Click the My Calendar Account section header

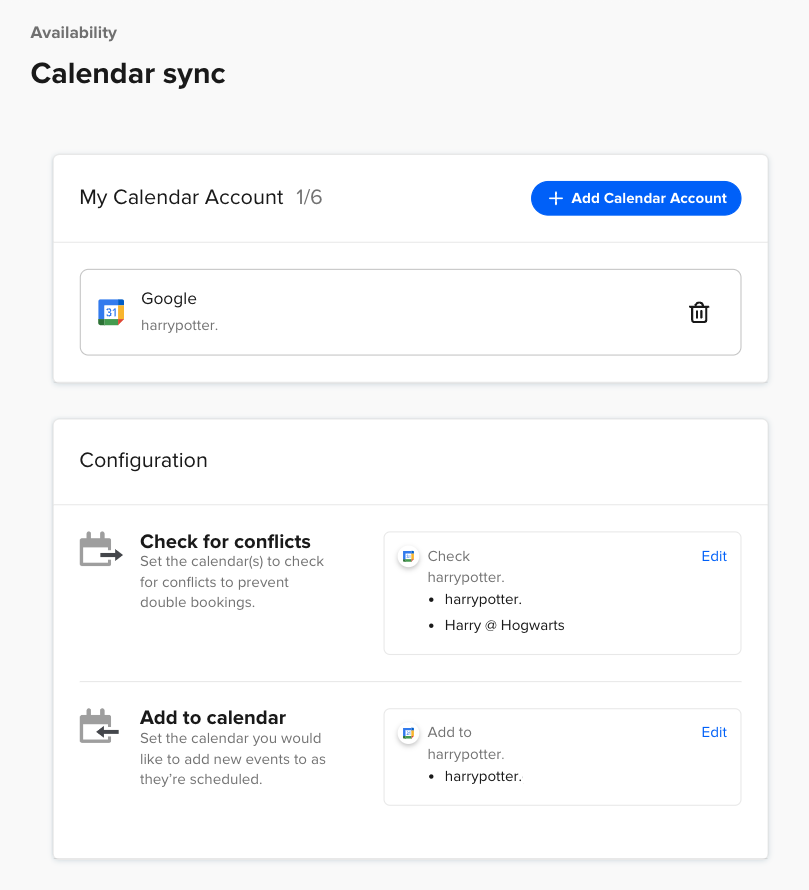[181, 197]
